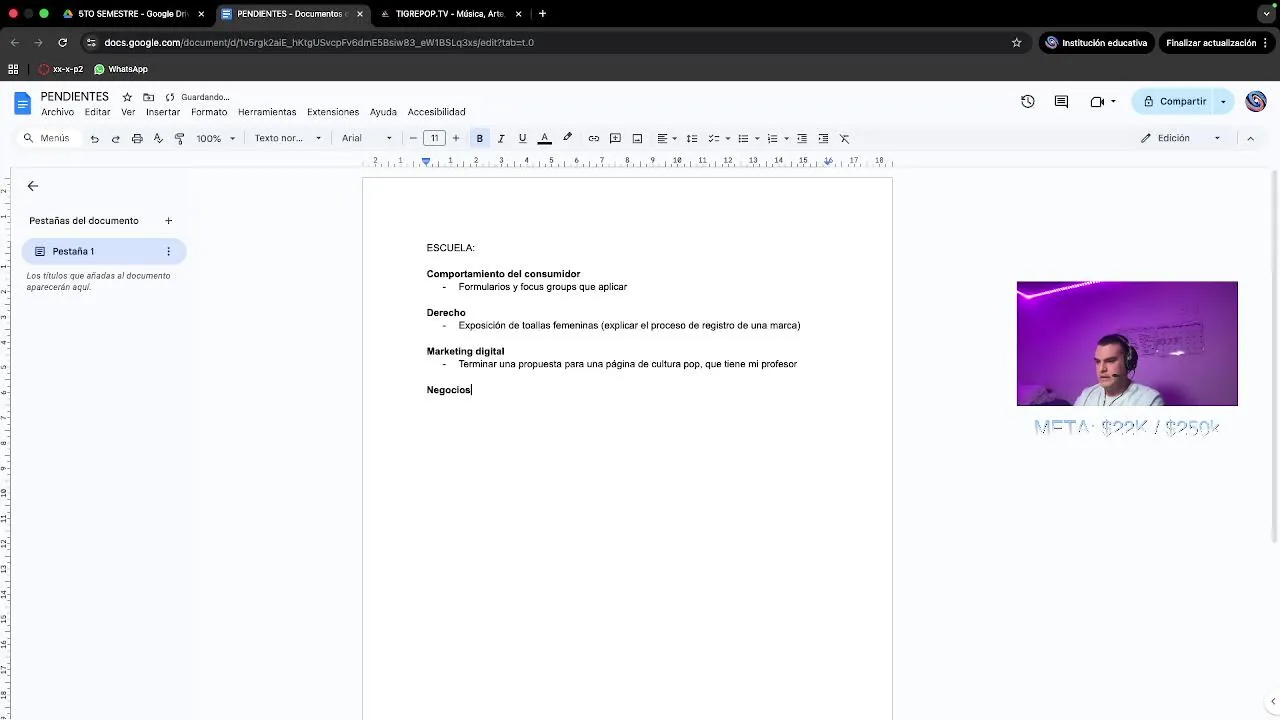1280x720 pixels.
Task: Open version history clock icon
Action: pyautogui.click(x=1027, y=101)
